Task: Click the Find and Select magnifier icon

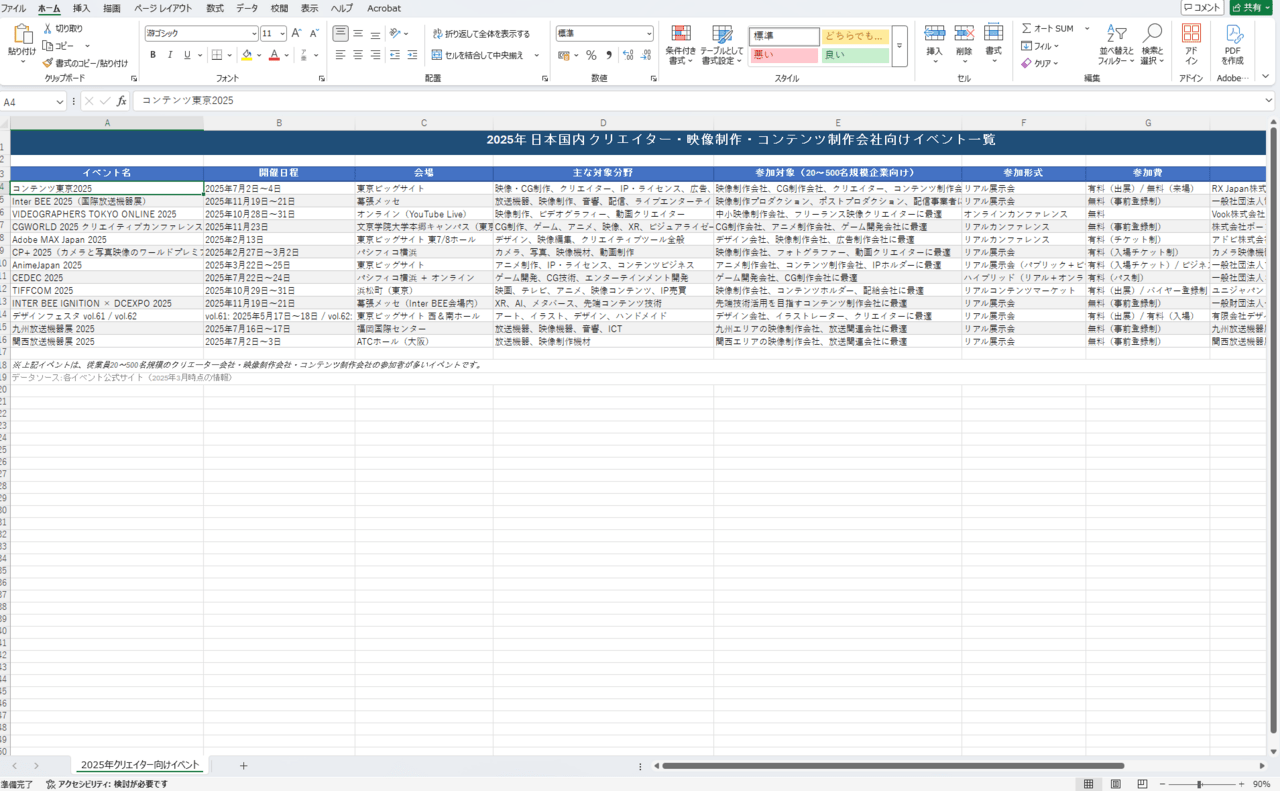Action: (1152, 36)
